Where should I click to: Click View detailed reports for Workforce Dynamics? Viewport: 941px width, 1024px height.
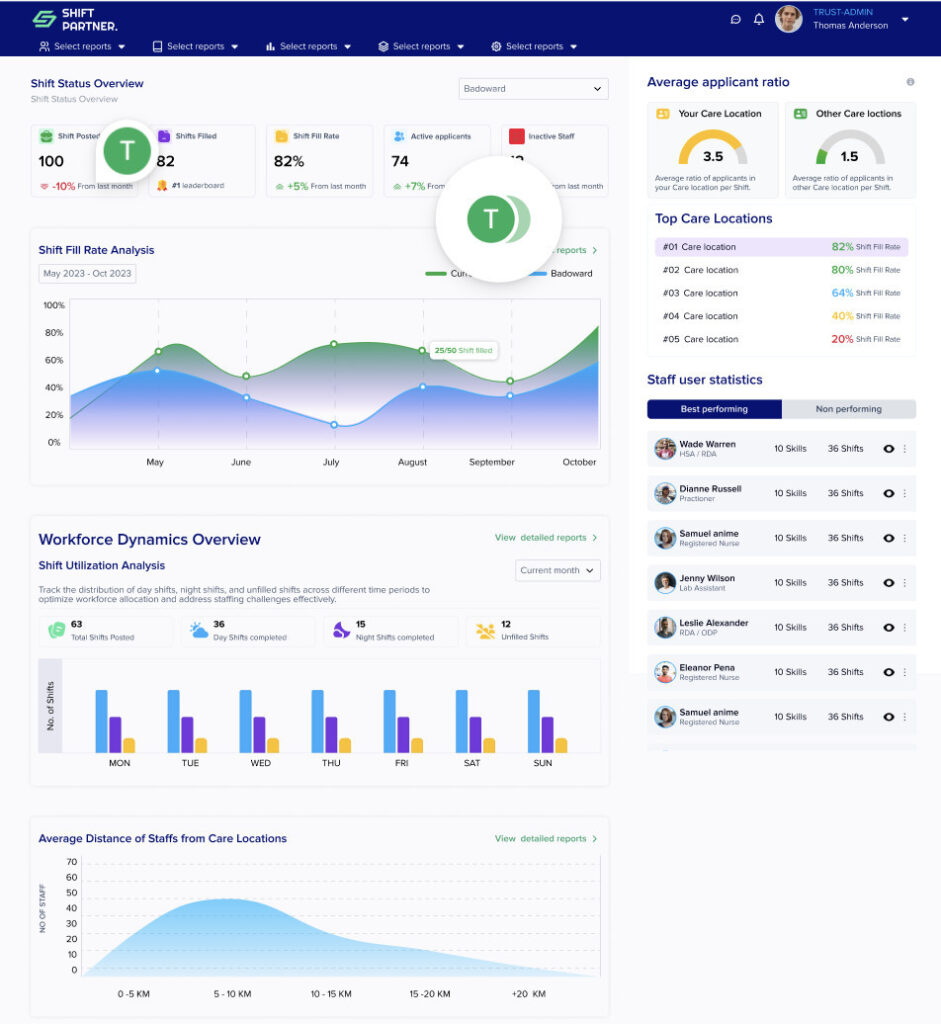click(543, 537)
